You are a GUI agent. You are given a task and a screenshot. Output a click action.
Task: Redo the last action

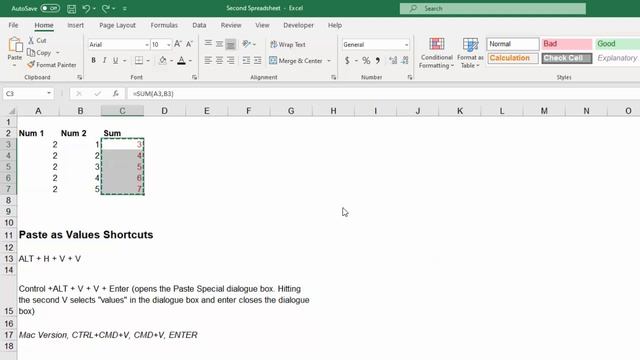click(106, 9)
